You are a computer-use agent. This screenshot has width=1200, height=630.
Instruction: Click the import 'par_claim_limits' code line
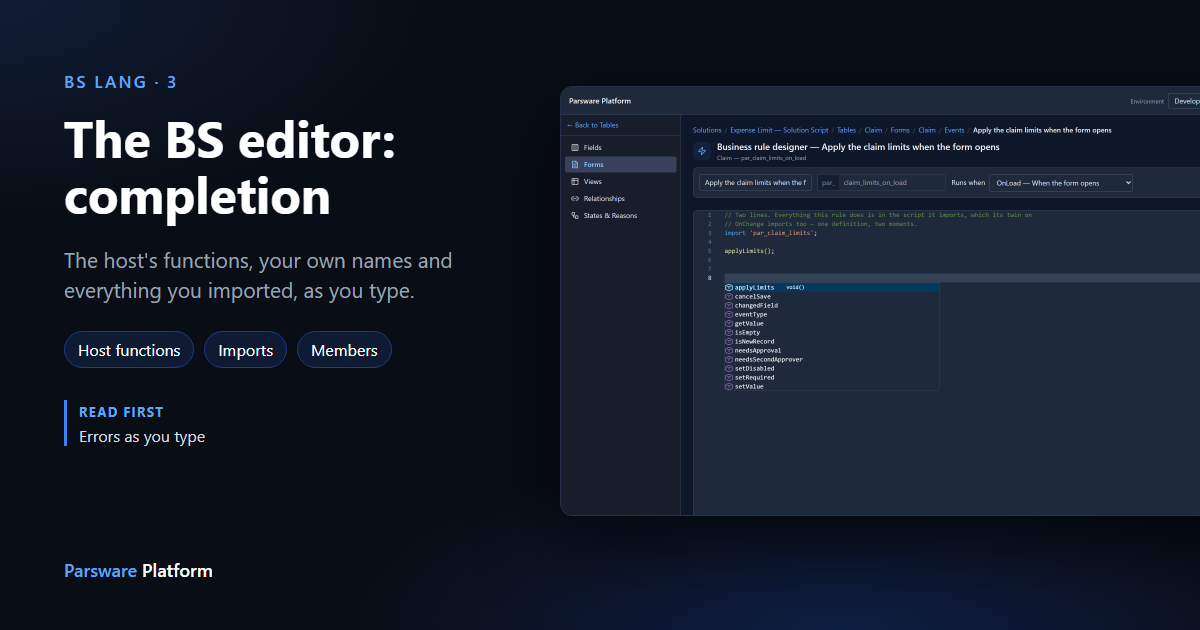(770, 233)
